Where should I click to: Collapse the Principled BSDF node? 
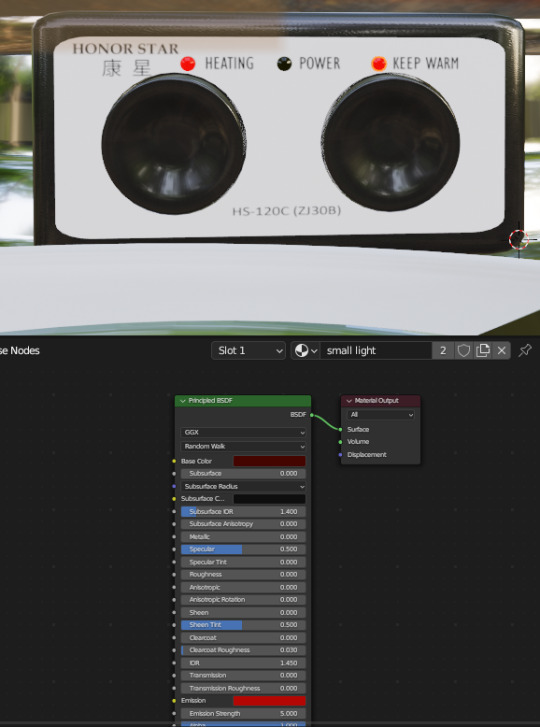point(183,401)
